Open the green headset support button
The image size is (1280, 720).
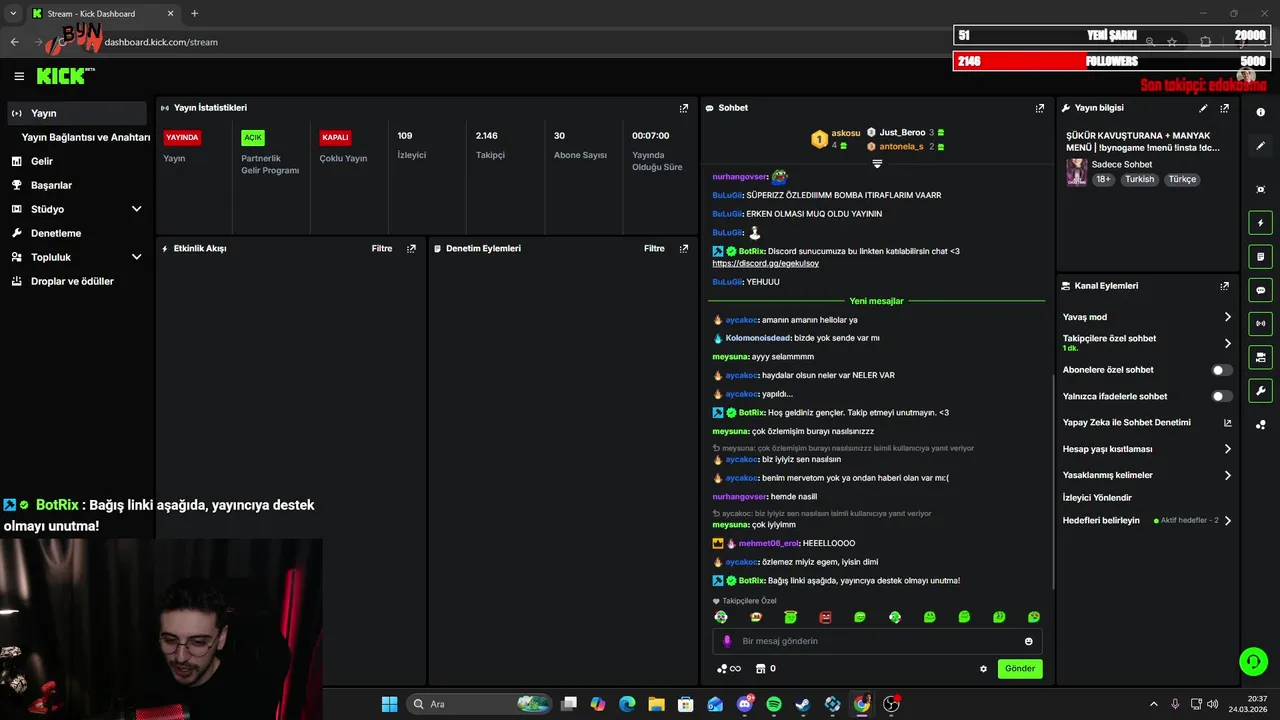[x=1253, y=661]
